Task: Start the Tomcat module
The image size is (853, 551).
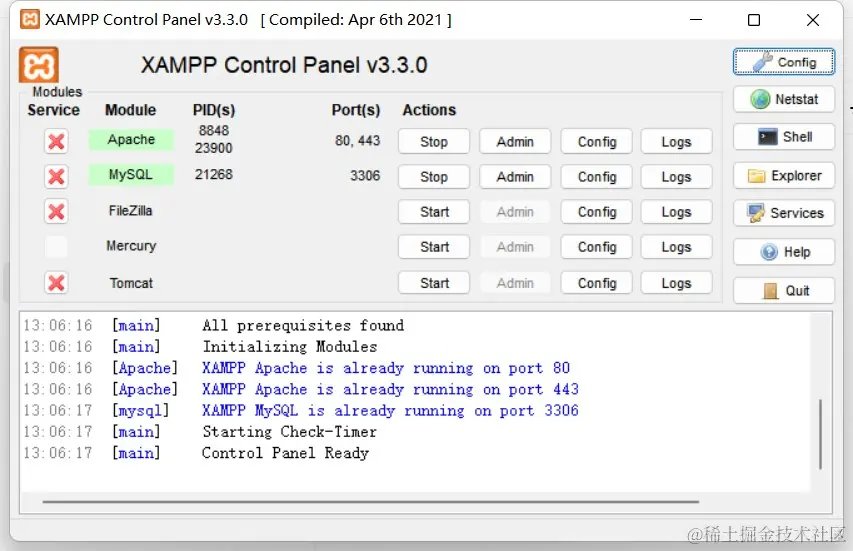Action: [434, 283]
